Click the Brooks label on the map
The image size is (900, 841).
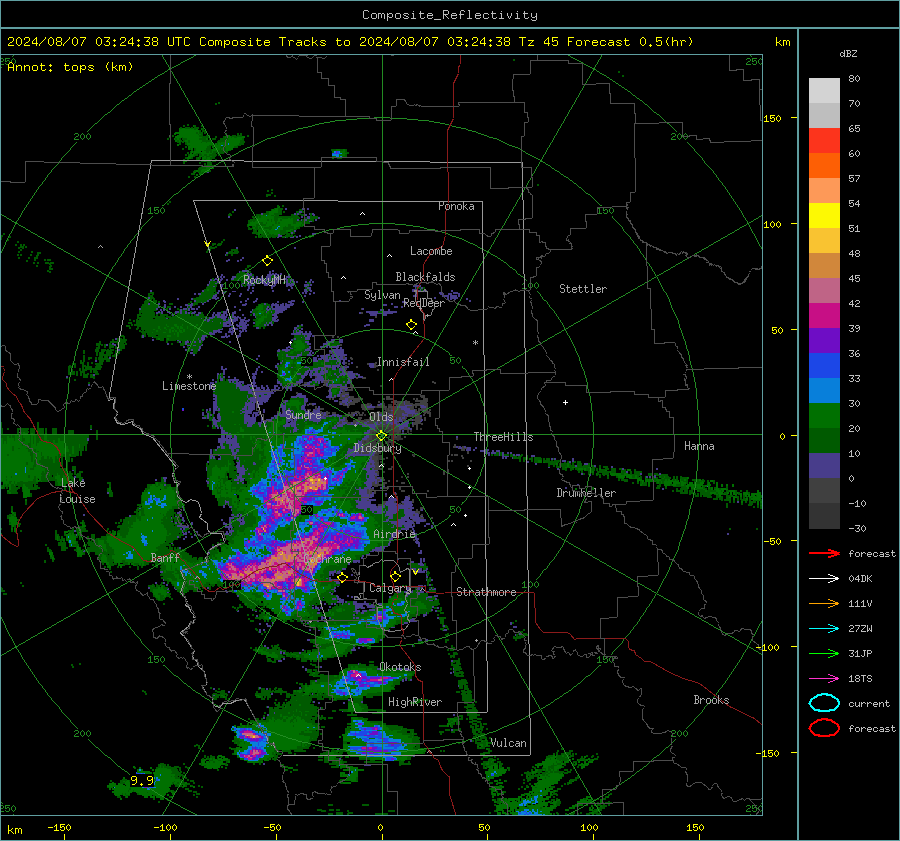pyautogui.click(x=711, y=700)
